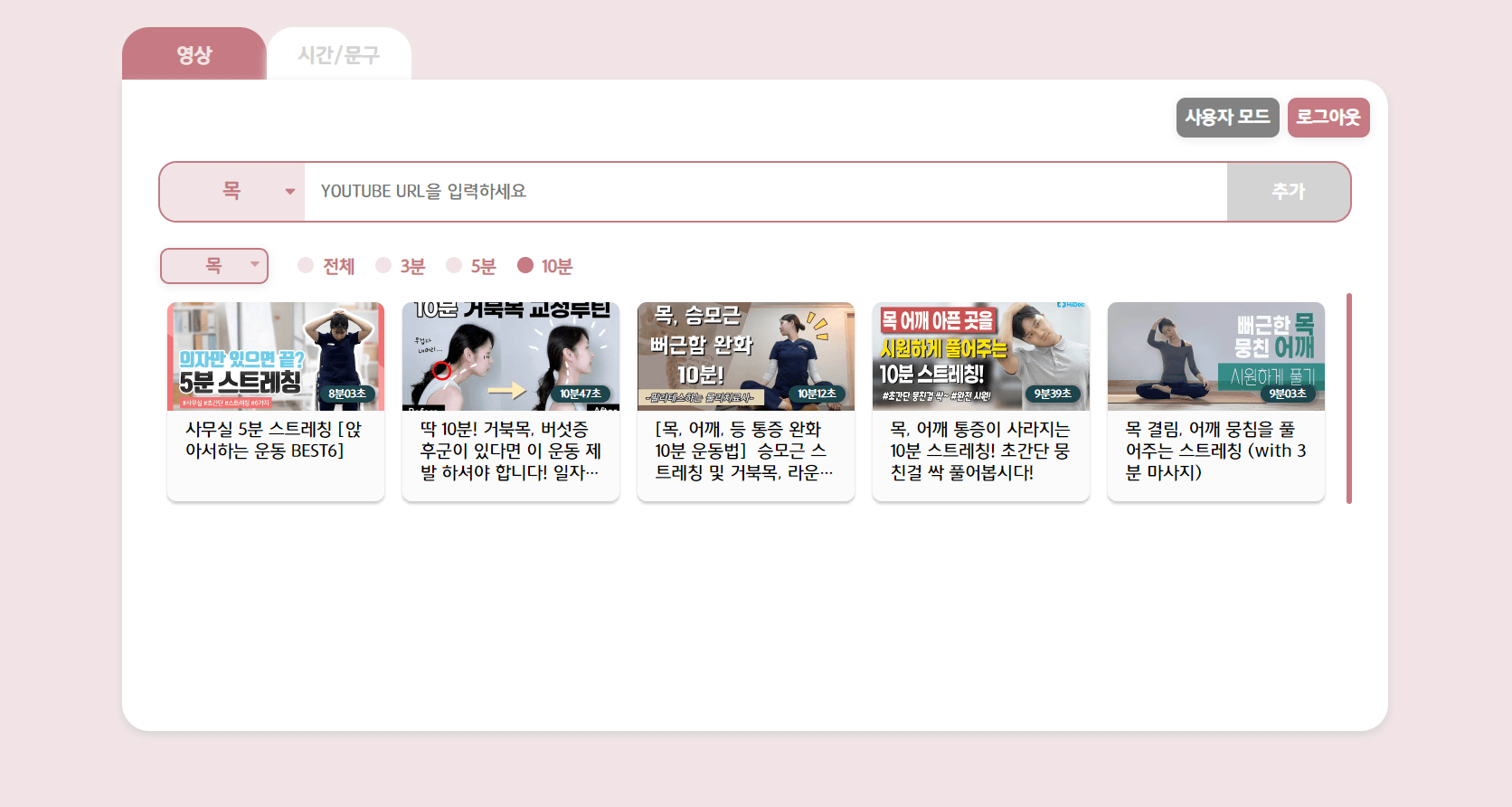Expand the 목 category dropdown beside URL field
Viewport: 1512px width, 807px height.
(x=232, y=192)
